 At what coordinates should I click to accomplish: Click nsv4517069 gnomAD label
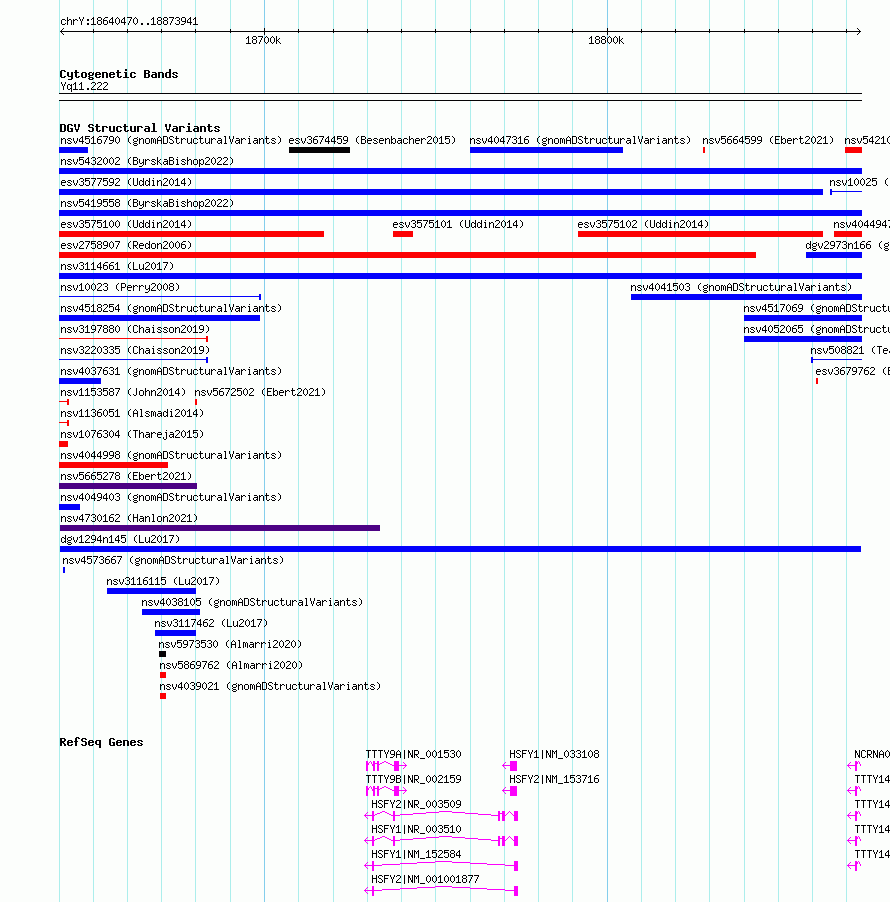click(816, 308)
